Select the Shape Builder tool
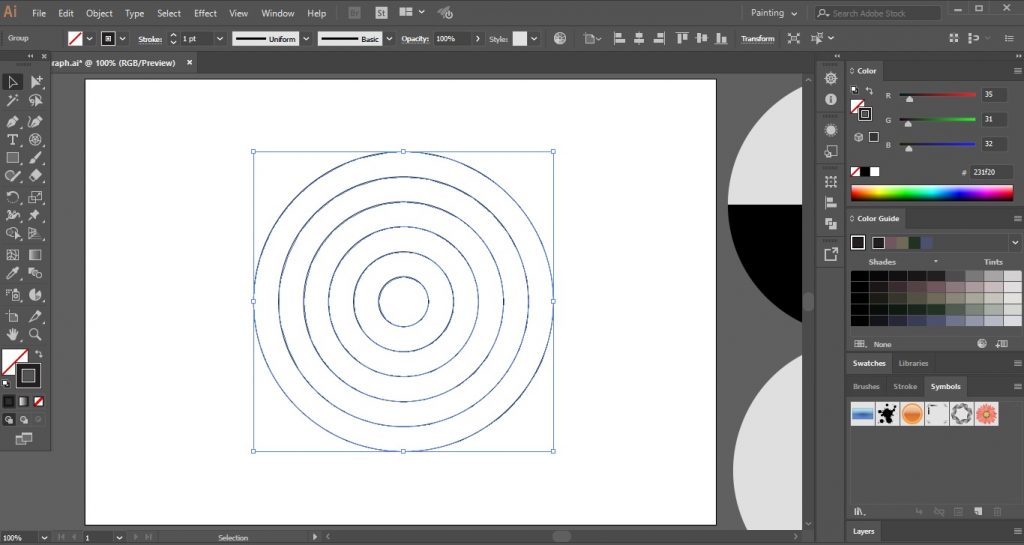1024x545 pixels. pyautogui.click(x=12, y=234)
